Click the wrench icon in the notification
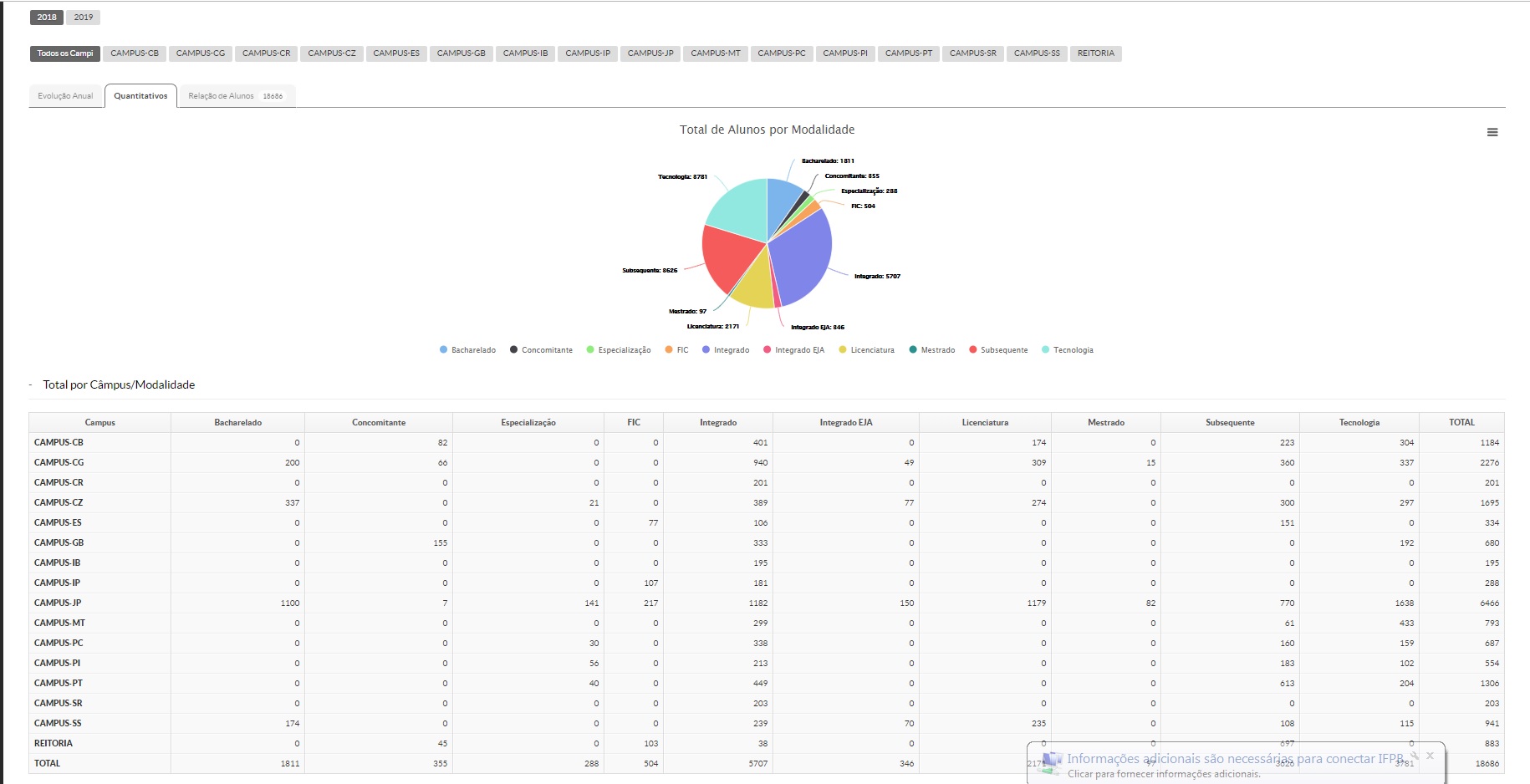The image size is (1530, 784). tap(1415, 756)
